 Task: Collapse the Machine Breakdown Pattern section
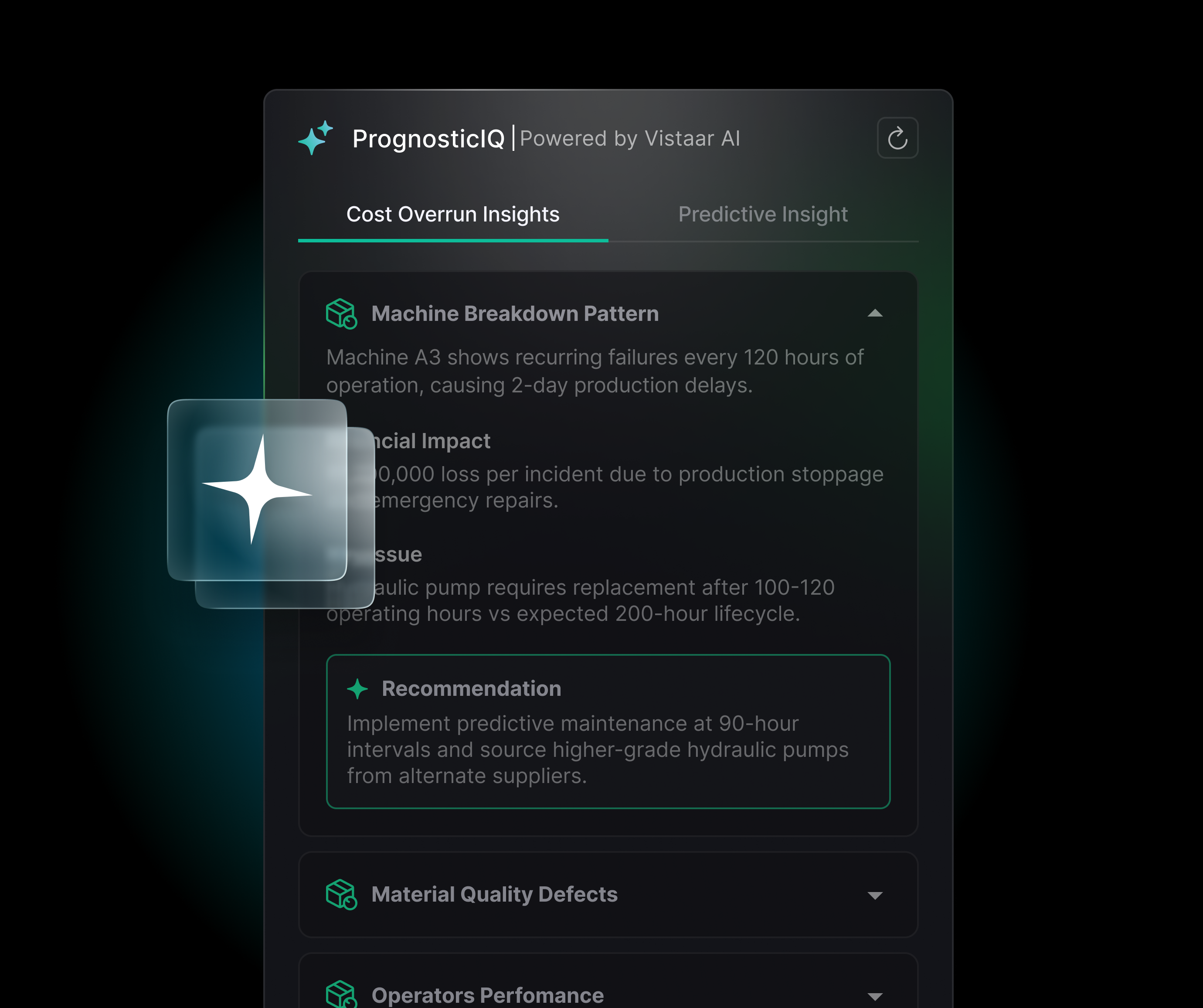click(875, 313)
